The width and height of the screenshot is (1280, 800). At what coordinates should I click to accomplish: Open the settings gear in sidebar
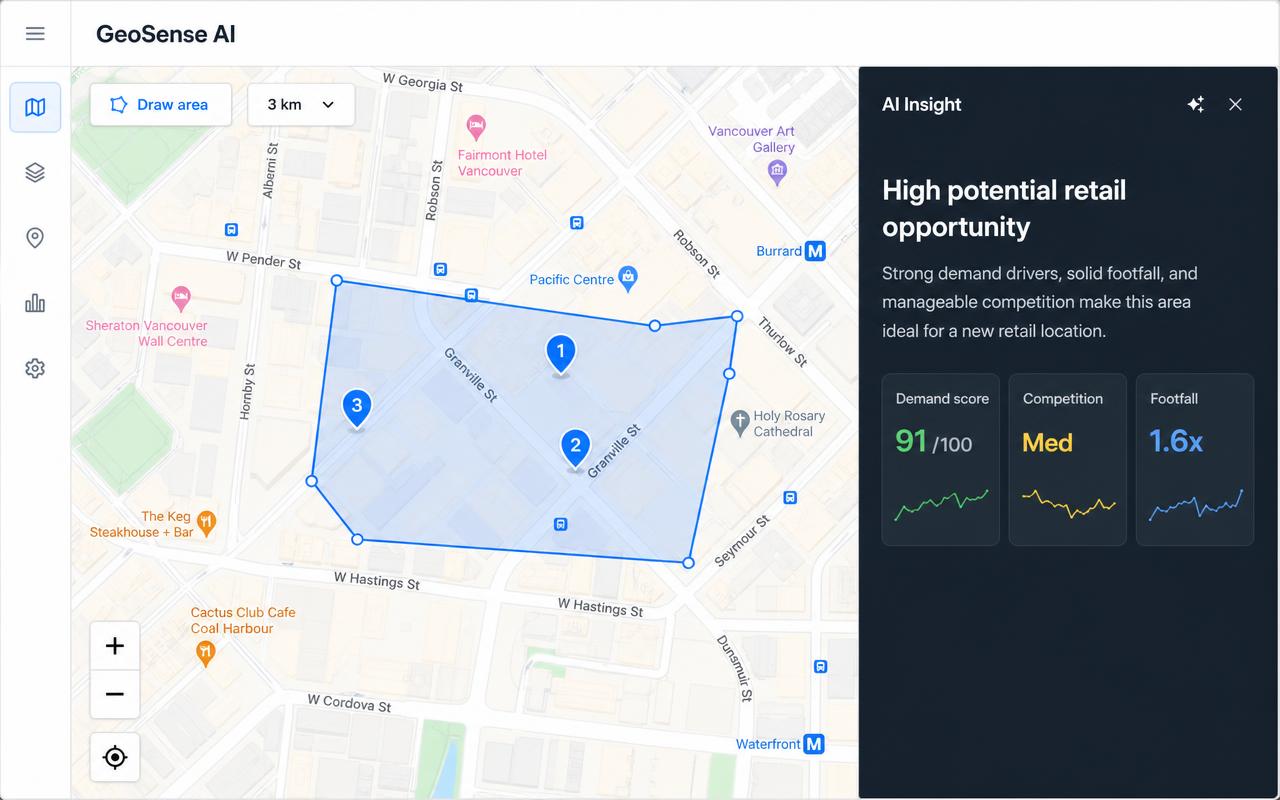tap(35, 368)
